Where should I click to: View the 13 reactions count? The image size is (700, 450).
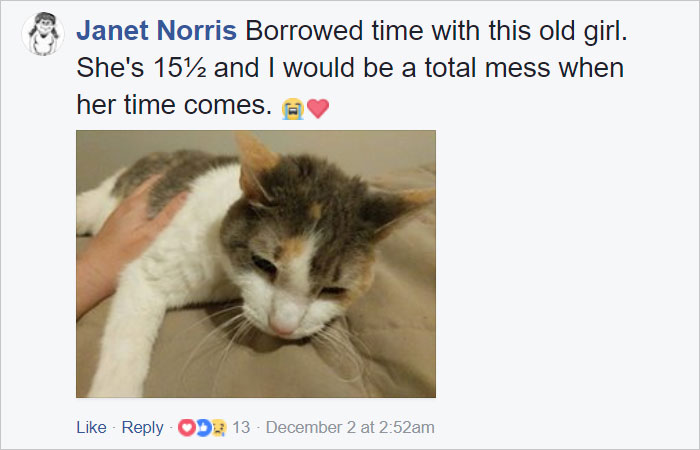coord(241,427)
